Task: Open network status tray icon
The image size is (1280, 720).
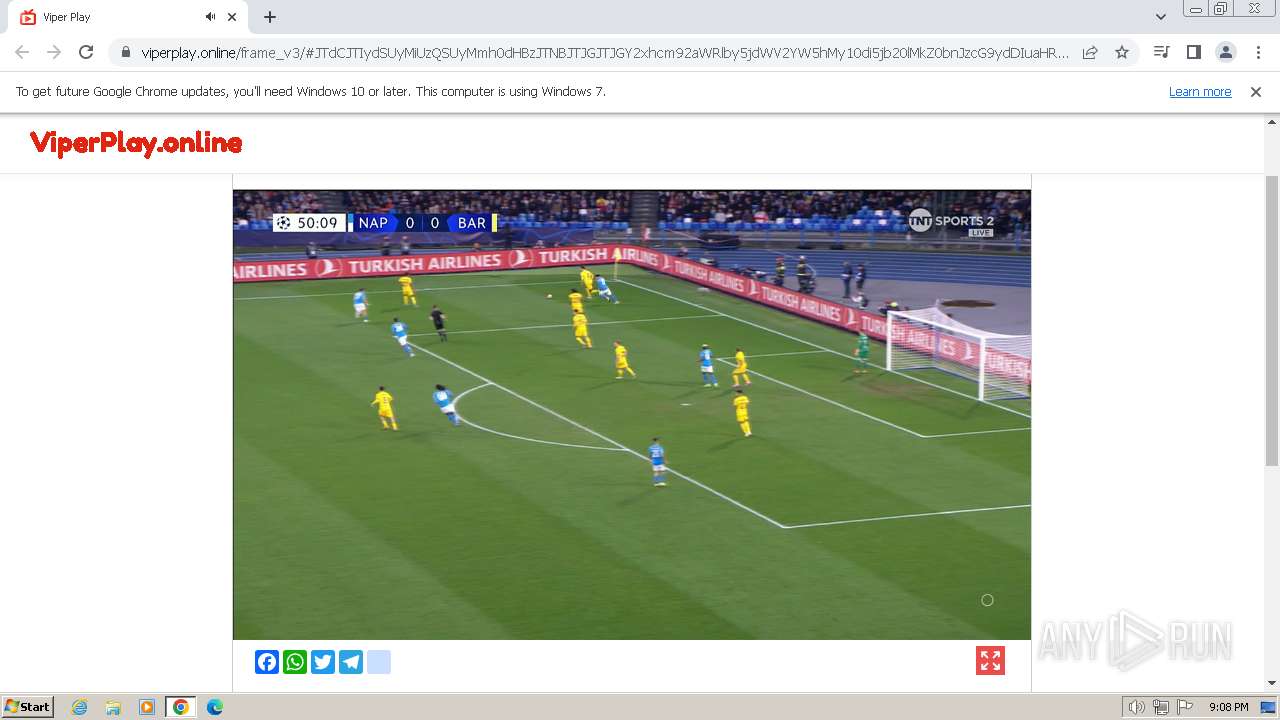Action: pyautogui.click(x=1161, y=707)
